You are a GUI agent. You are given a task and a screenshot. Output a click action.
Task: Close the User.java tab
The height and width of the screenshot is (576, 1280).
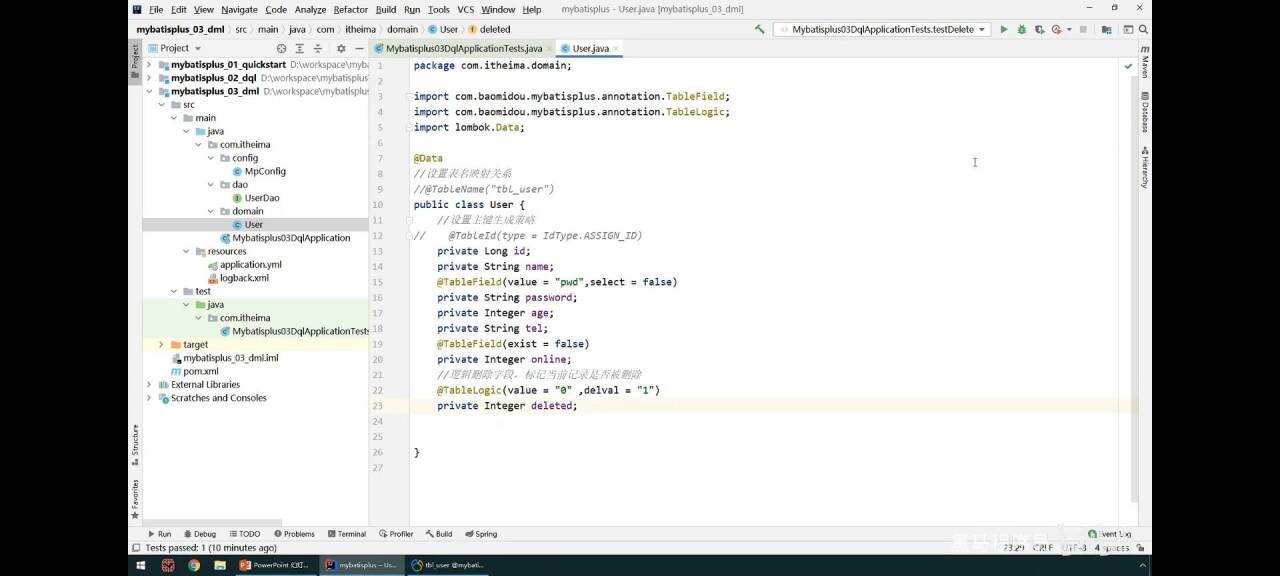click(616, 48)
